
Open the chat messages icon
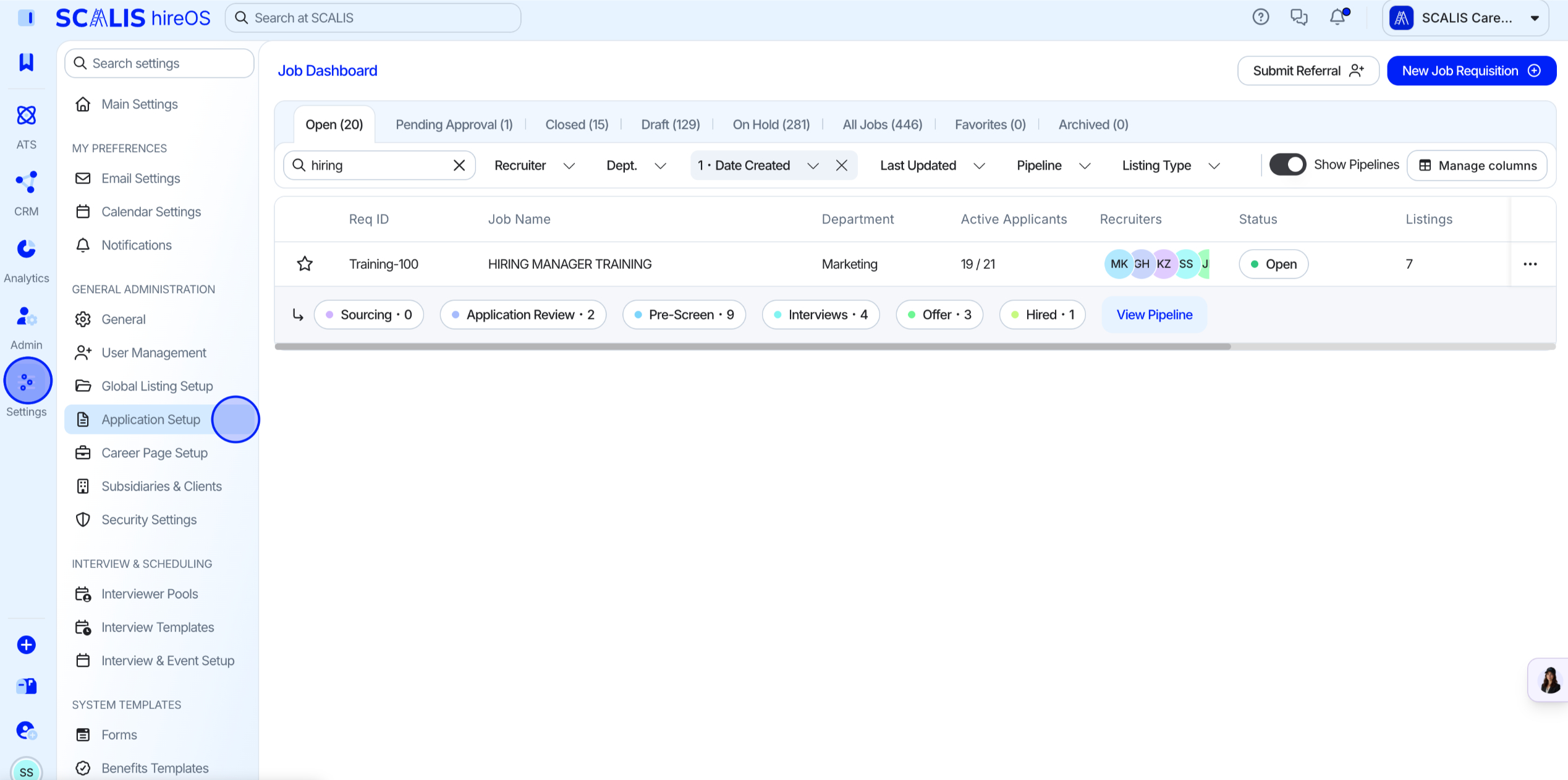click(1299, 17)
